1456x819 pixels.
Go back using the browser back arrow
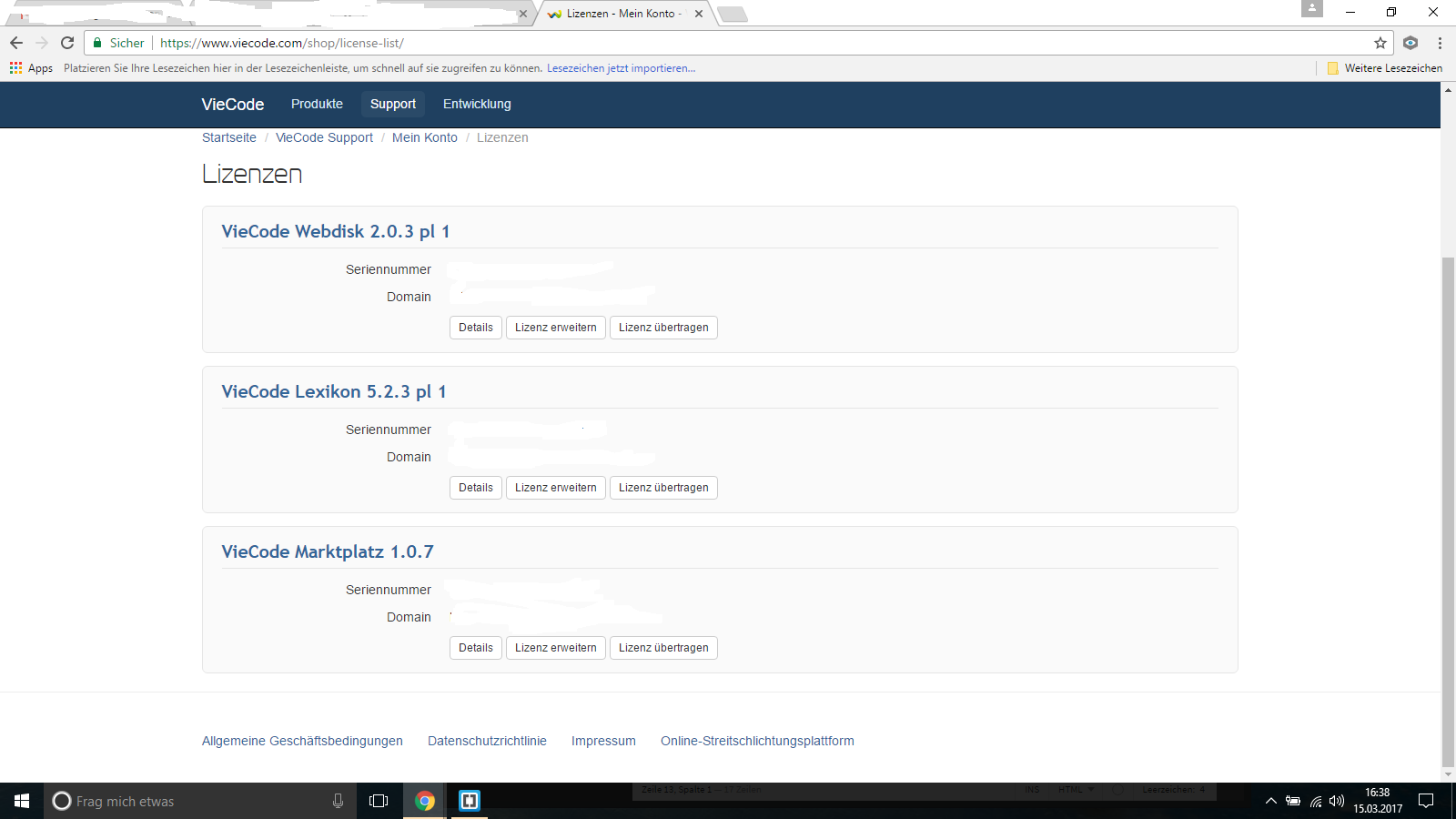tap(16, 43)
